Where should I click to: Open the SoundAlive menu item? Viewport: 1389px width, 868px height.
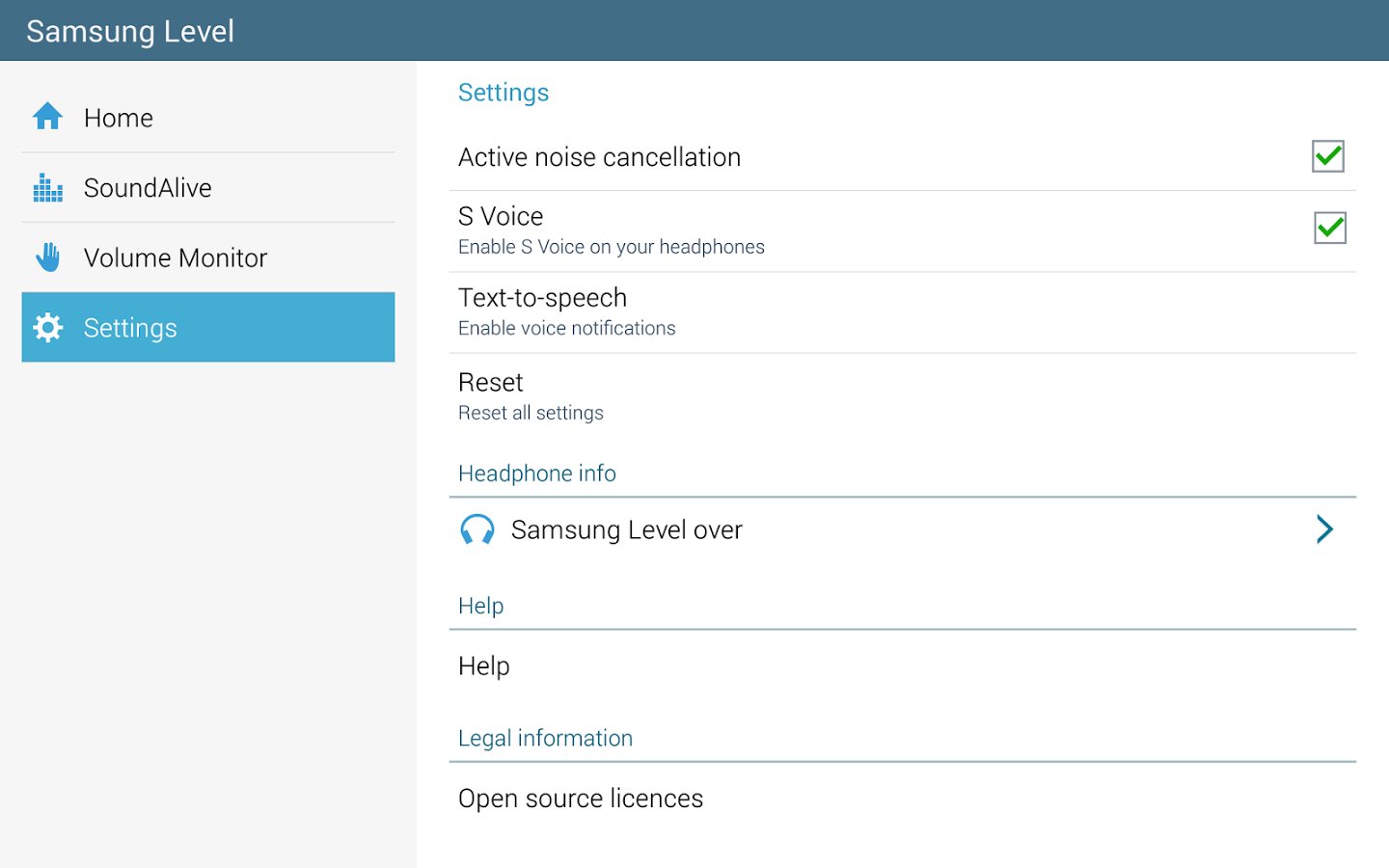click(x=208, y=188)
